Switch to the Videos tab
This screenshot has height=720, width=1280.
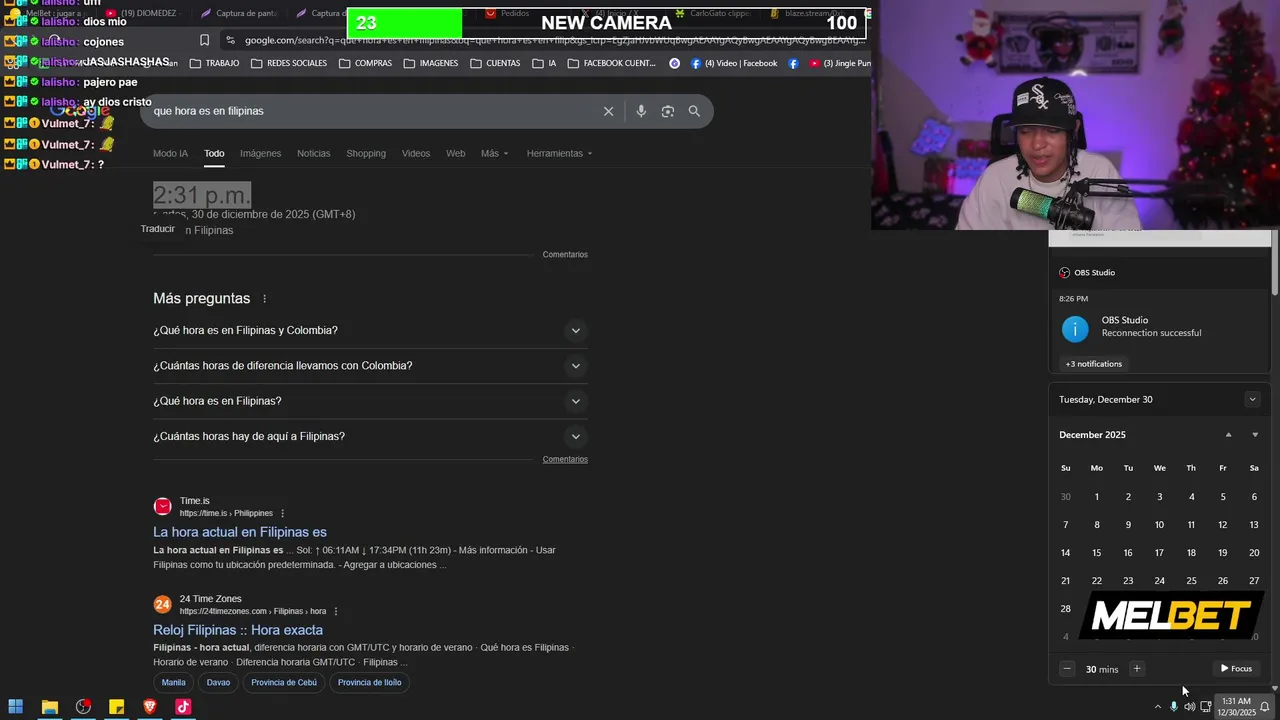pos(416,153)
